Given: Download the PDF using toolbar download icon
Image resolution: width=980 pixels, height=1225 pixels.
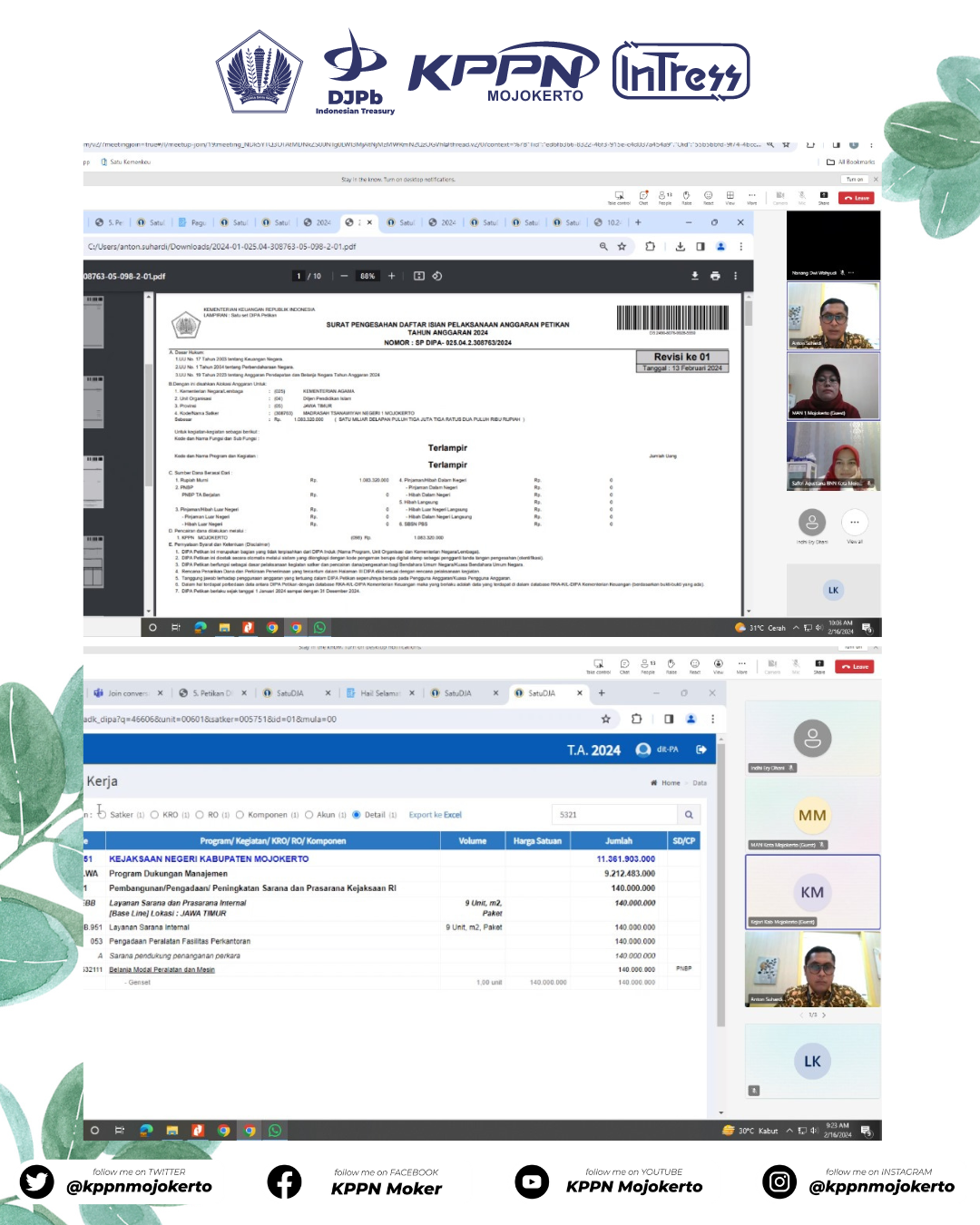Looking at the screenshot, I should (695, 276).
